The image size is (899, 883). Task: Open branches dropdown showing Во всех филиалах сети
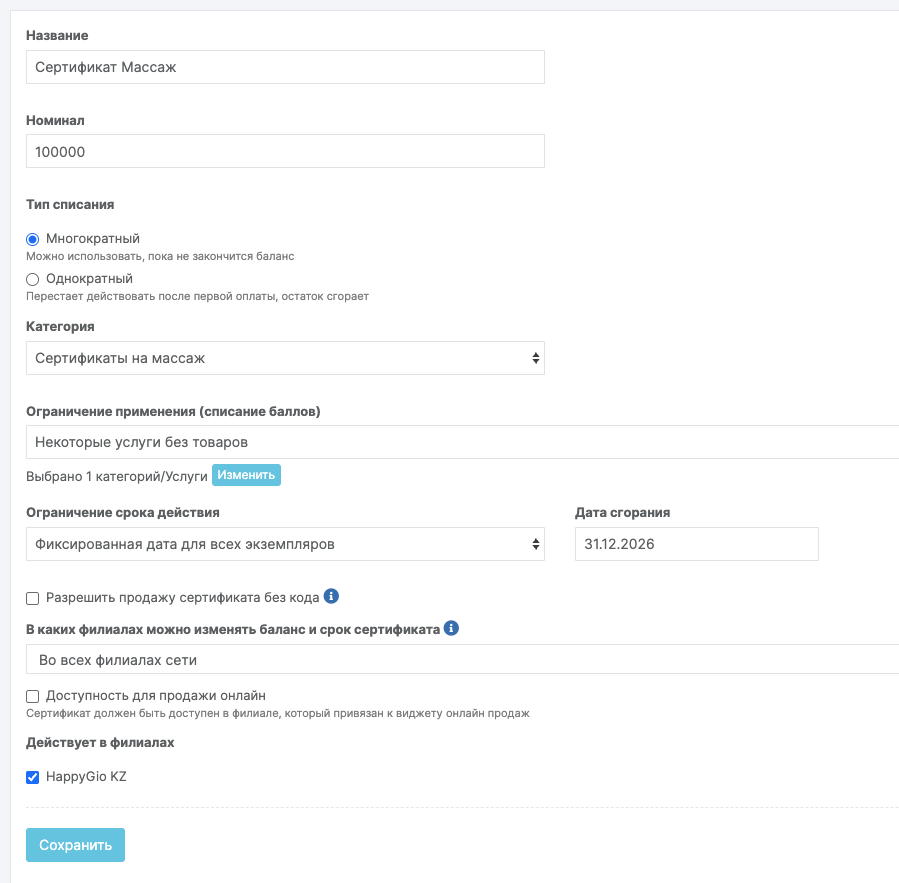460,660
